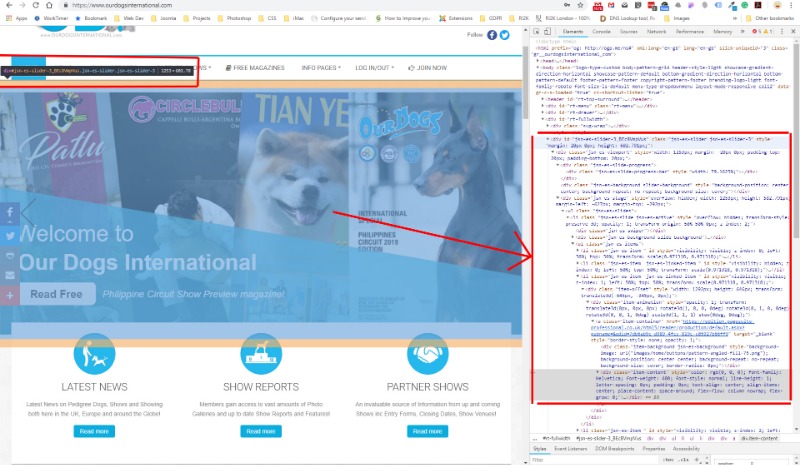Collapse the body element node

coord(537,67)
